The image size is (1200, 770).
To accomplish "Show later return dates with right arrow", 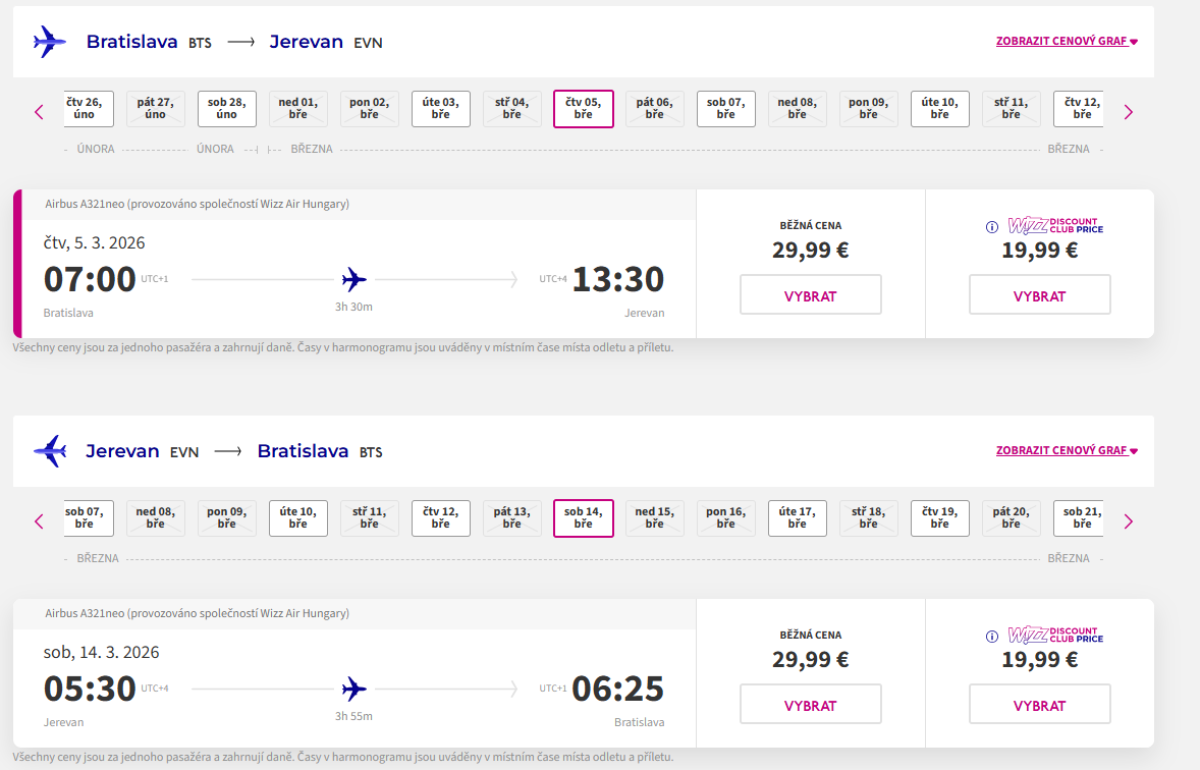I will [1128, 521].
